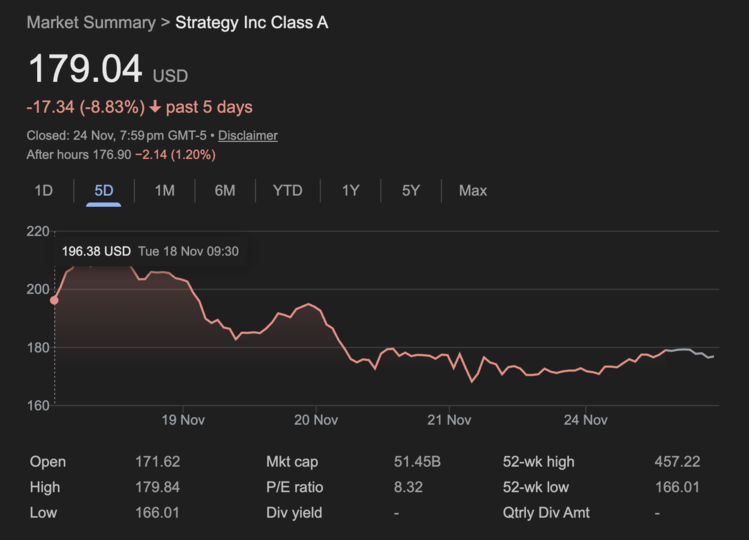Click the highlighted data point dot on chart
The width and height of the screenshot is (749, 540).
click(x=54, y=300)
